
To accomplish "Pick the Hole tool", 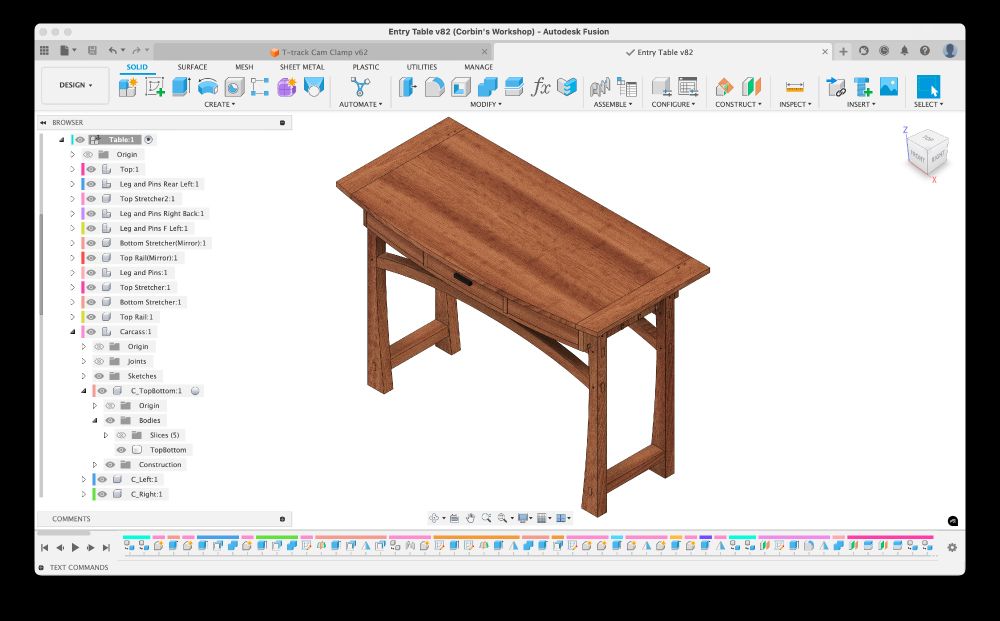I will coord(234,87).
